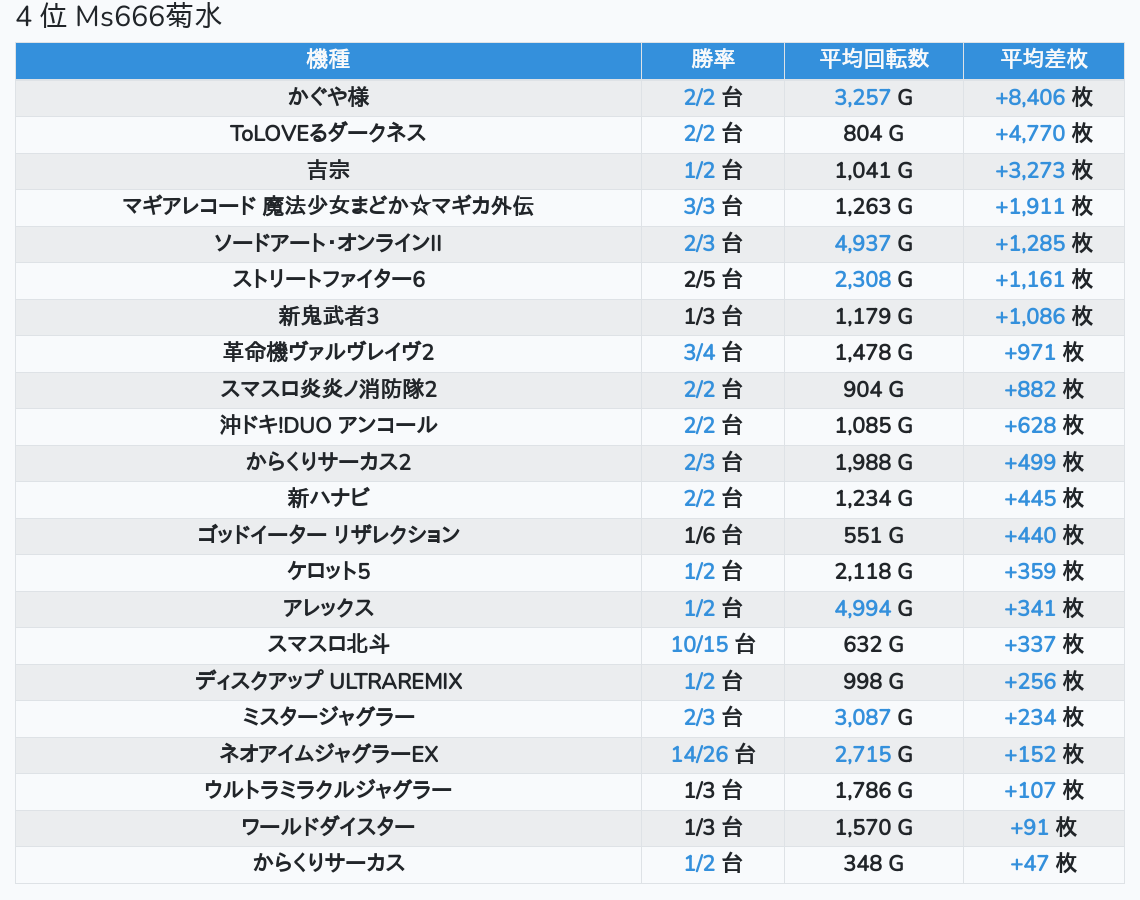Select 3/4 台 win rate of 革命機ヴァルヴレイヴ2

tap(712, 353)
